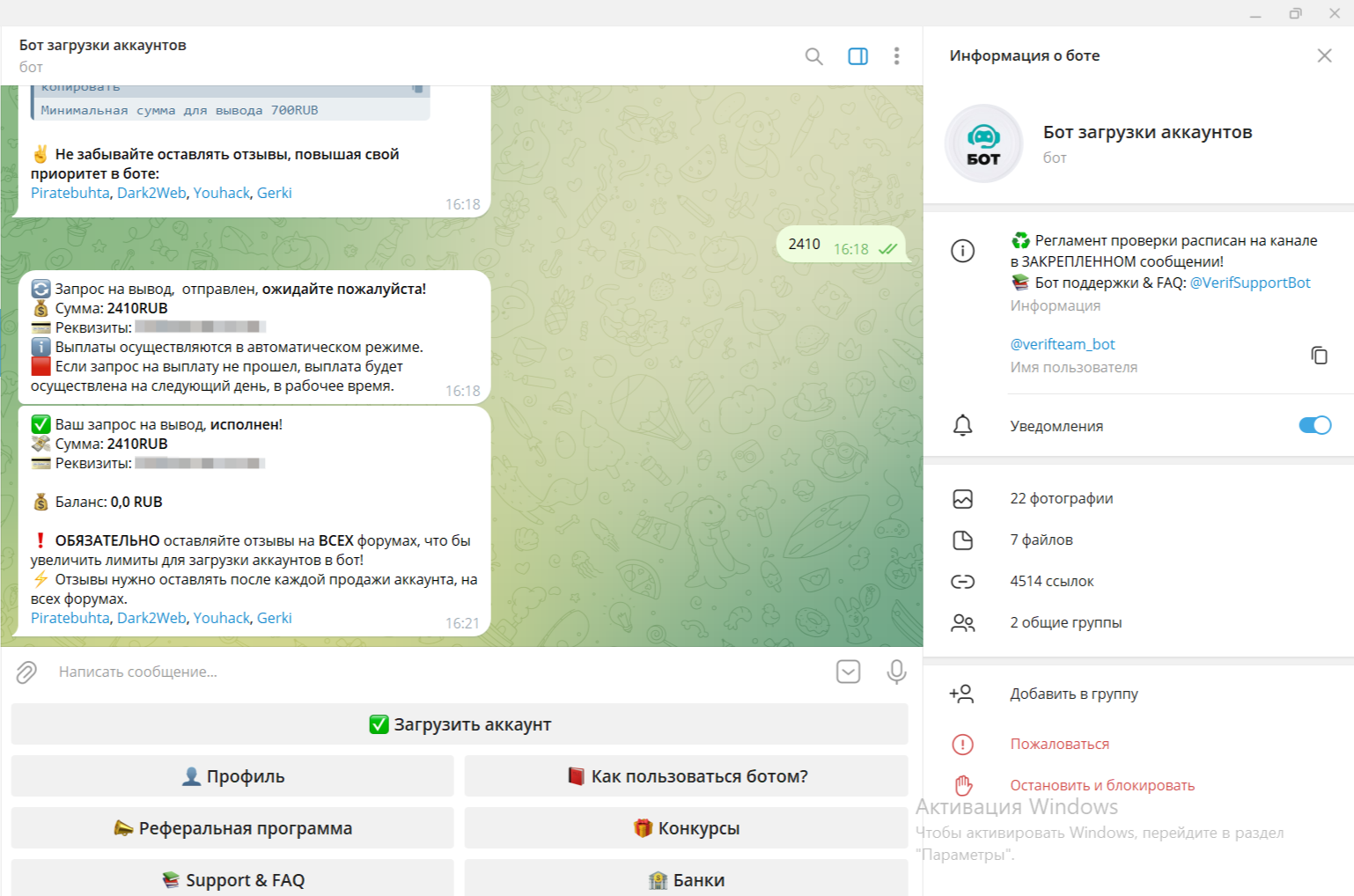Click Add to group option

click(x=1073, y=694)
